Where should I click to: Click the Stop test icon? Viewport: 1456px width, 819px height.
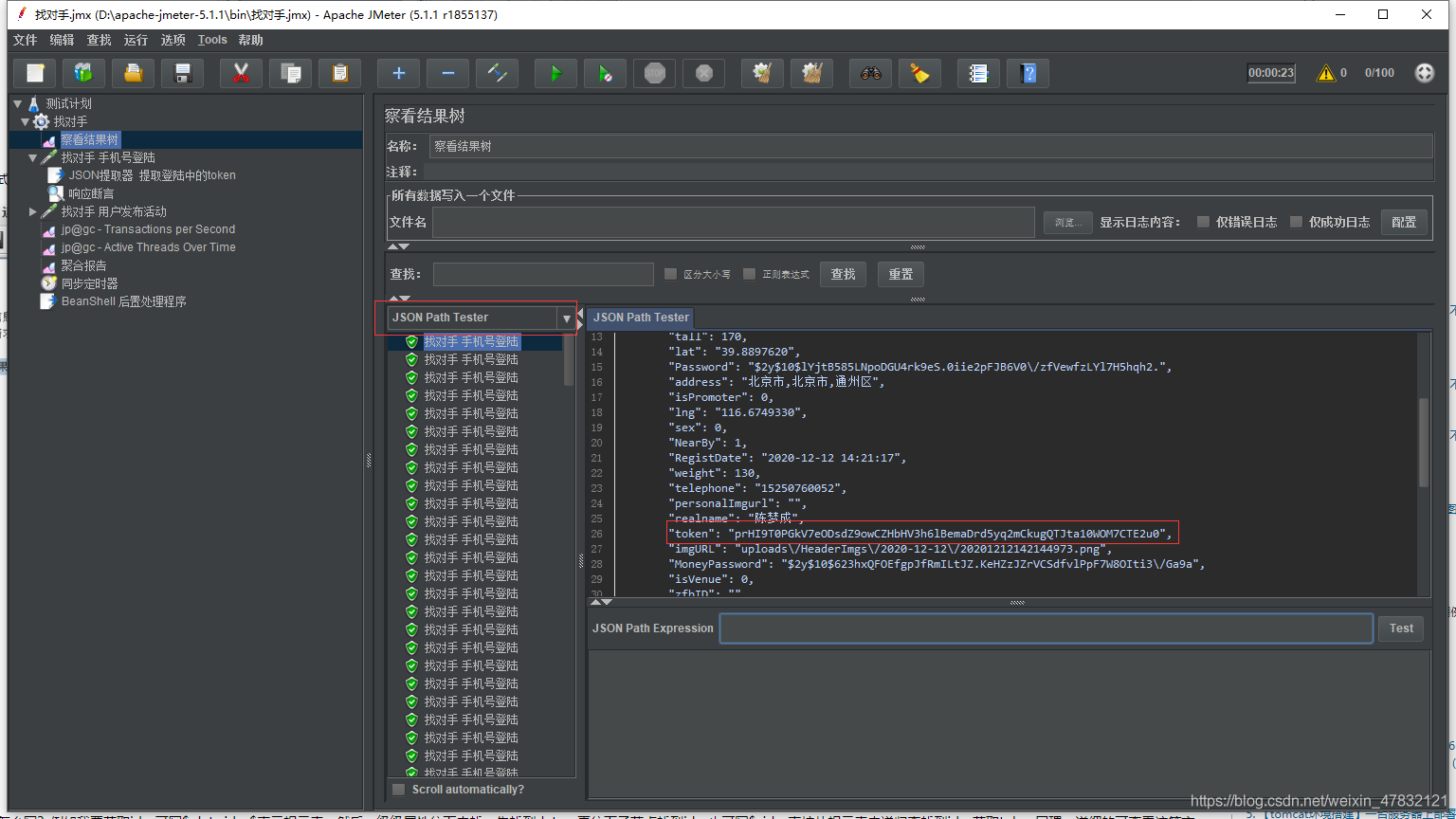(654, 73)
